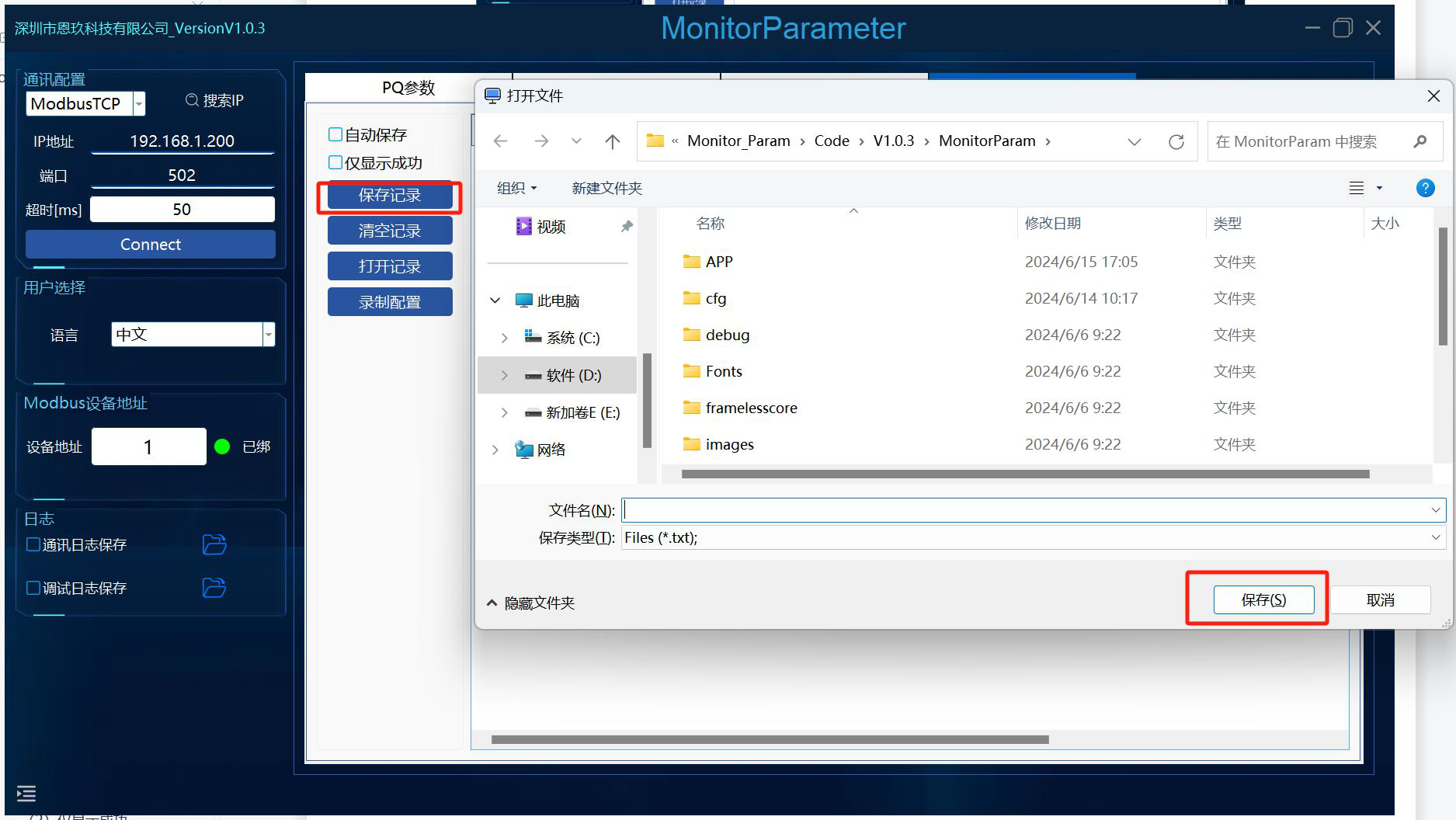Open the framelesscore folder
The width and height of the screenshot is (1456, 820).
740,408
